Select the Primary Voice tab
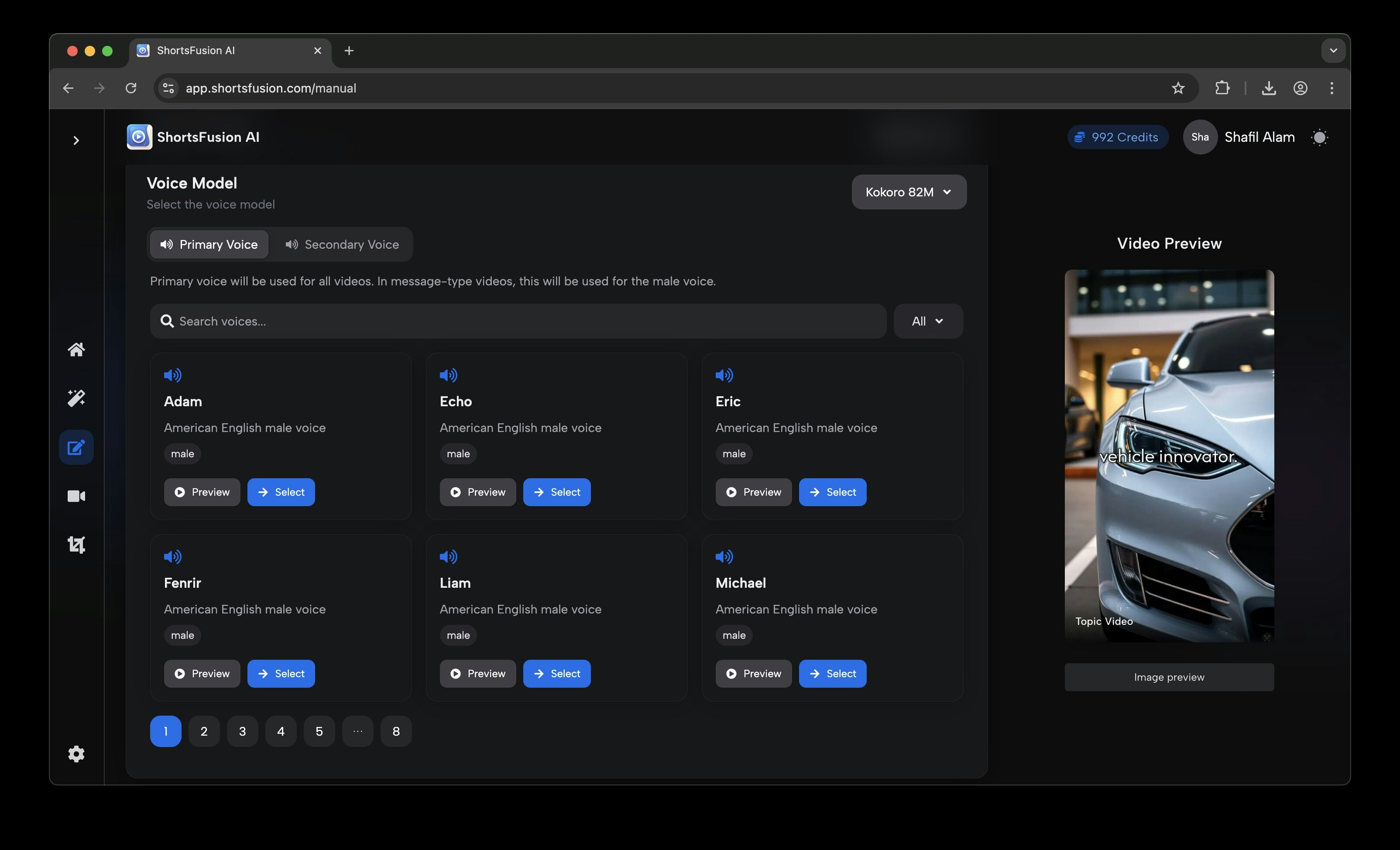1400x850 pixels. click(x=209, y=244)
